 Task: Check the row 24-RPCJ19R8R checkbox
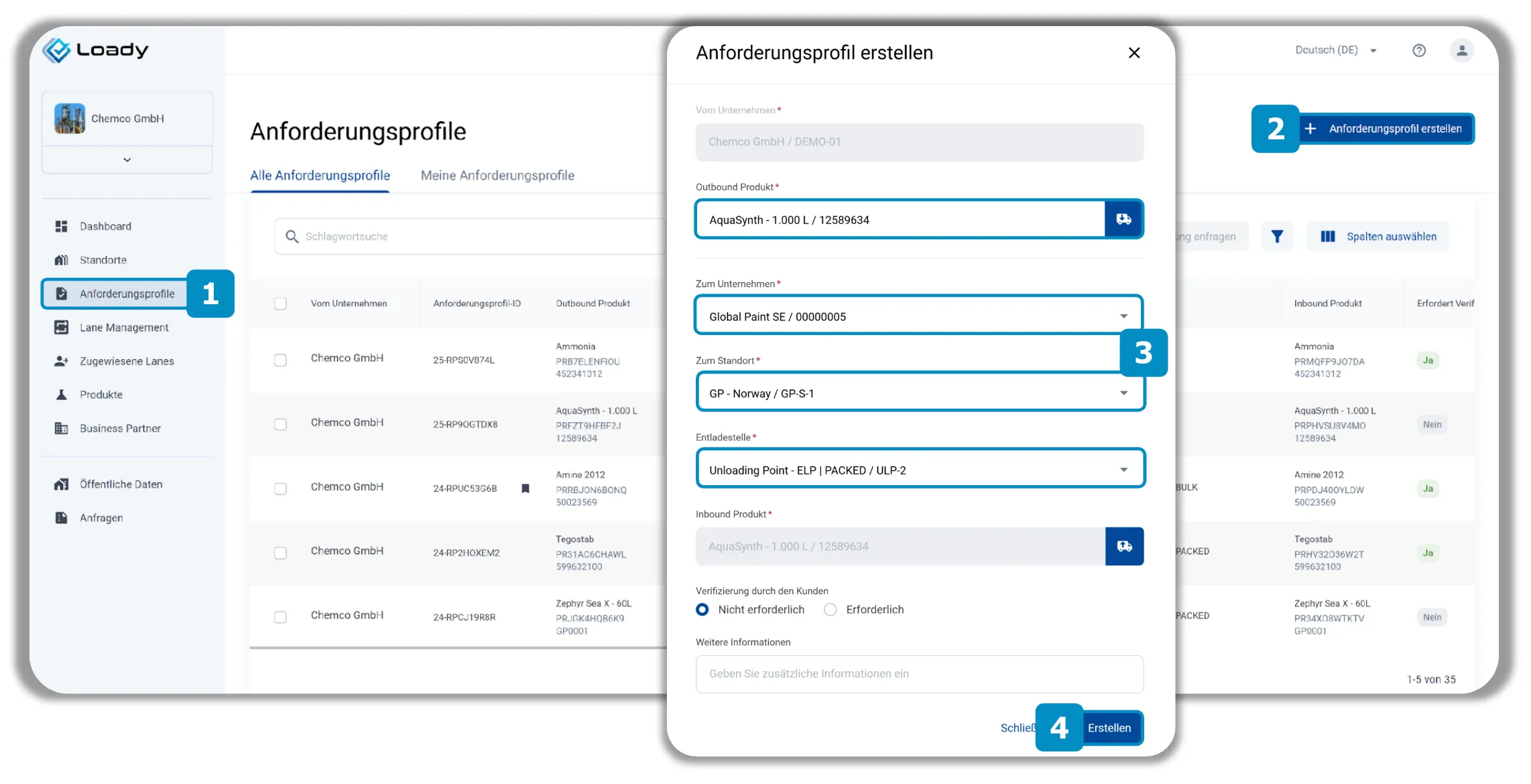click(x=280, y=617)
